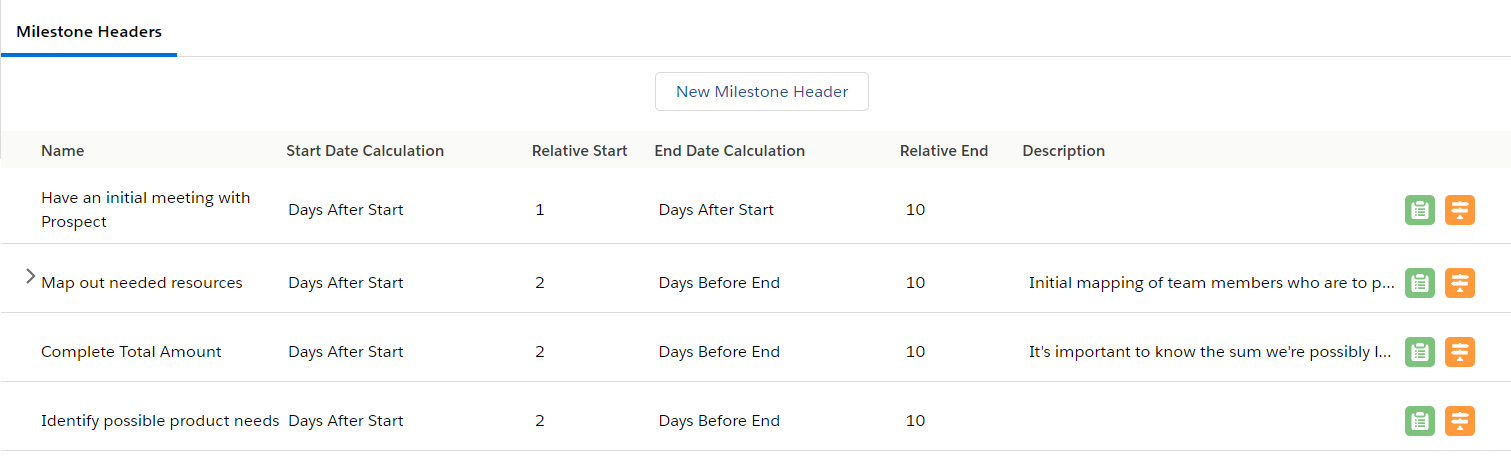This screenshot has height=465, width=1511.
Task: Select the Name column header
Action: [63, 151]
